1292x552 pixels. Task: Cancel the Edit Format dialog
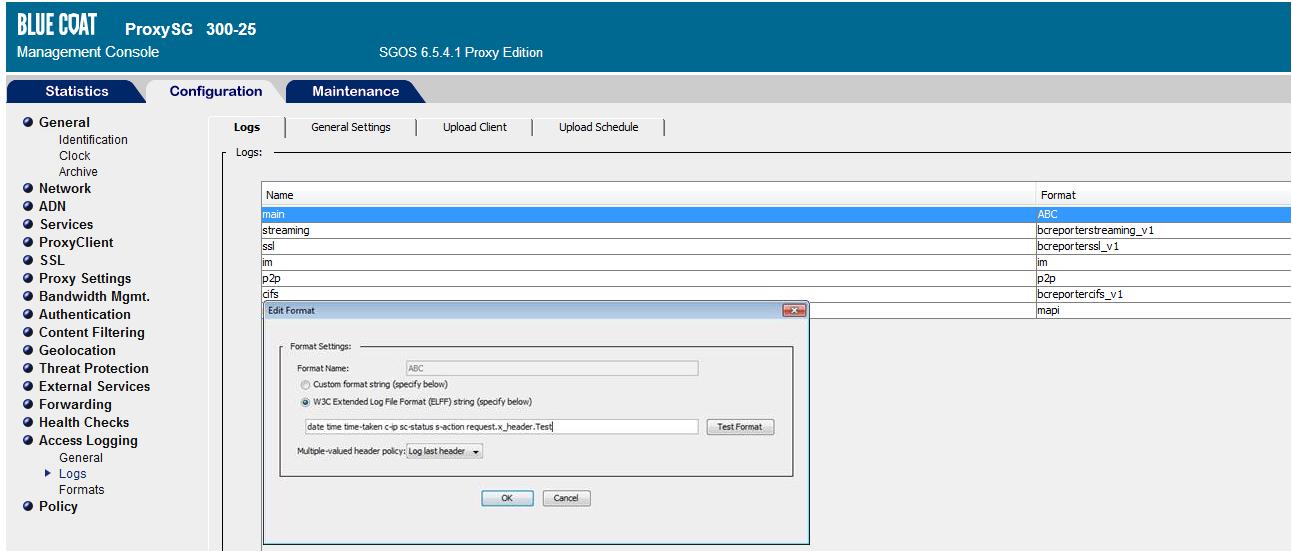[566, 498]
